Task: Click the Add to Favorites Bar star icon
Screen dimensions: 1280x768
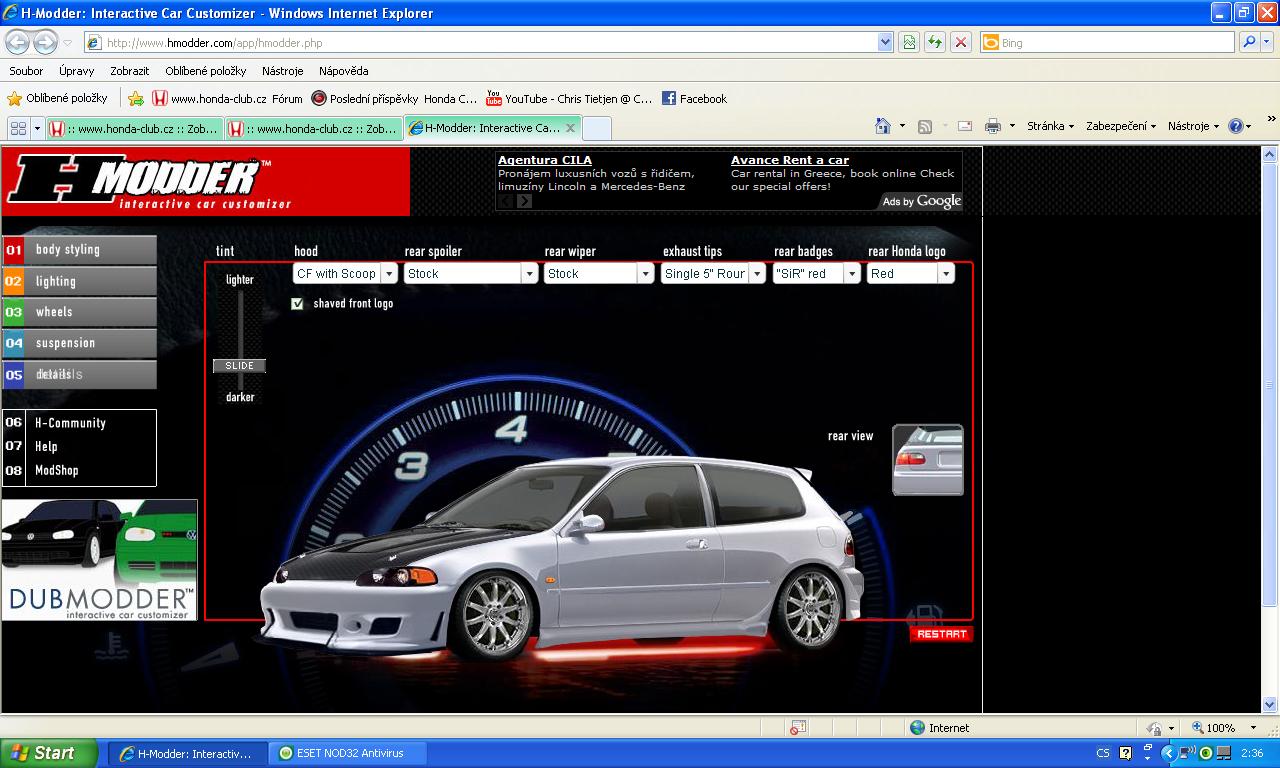Action: coord(136,99)
